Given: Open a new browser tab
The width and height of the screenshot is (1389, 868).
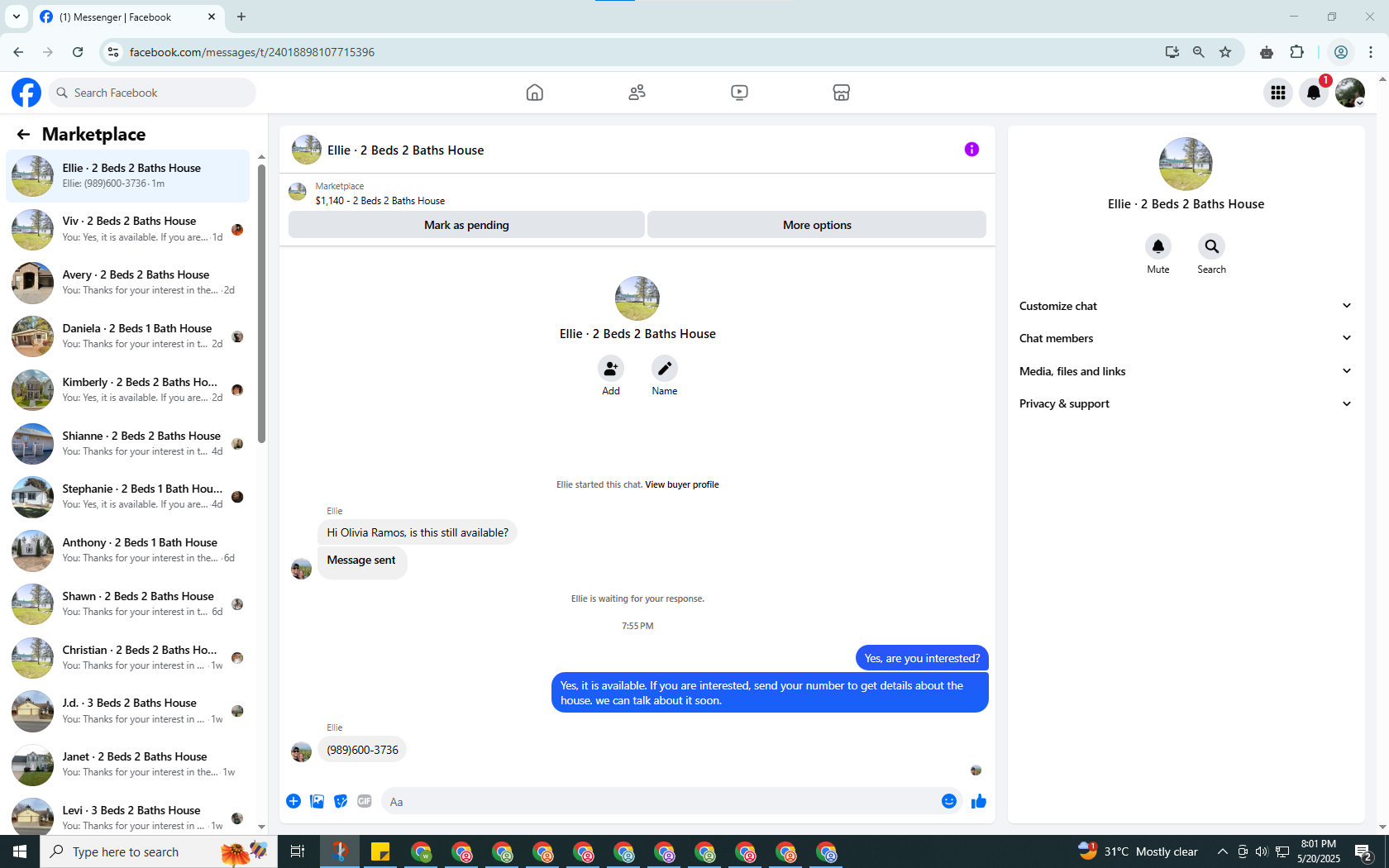Looking at the screenshot, I should click(x=241, y=17).
